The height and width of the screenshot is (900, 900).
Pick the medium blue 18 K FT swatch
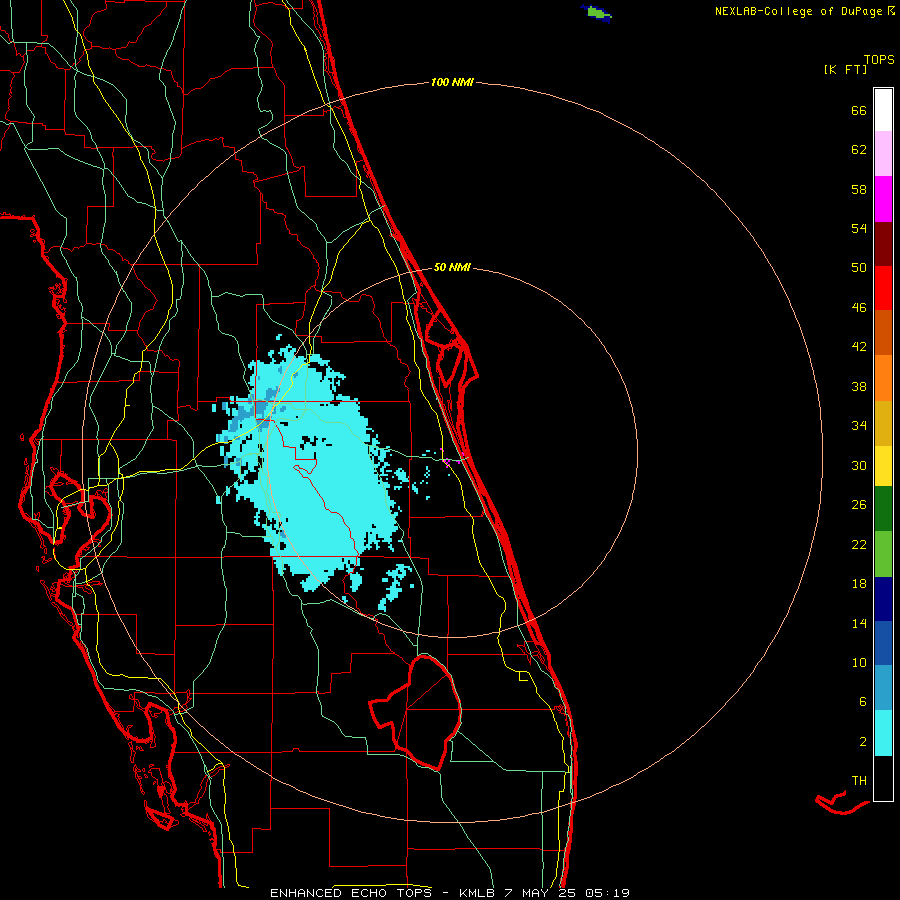pos(883,643)
